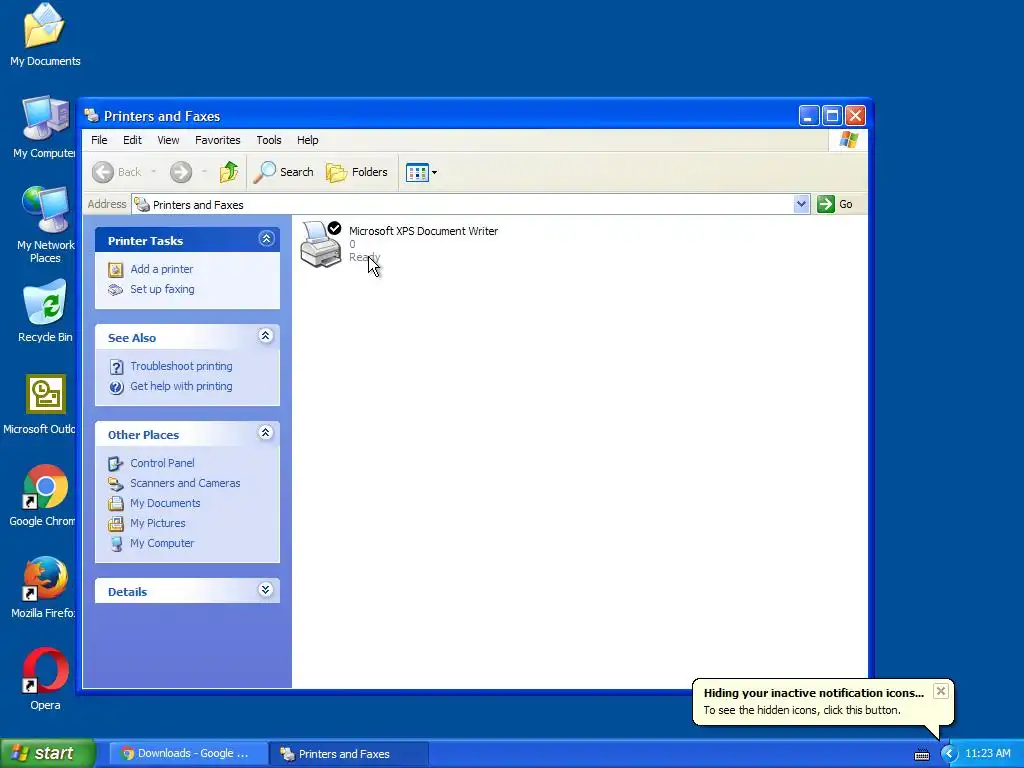The image size is (1024, 768).
Task: Open My Documents link in Other Places
Action: (x=165, y=504)
